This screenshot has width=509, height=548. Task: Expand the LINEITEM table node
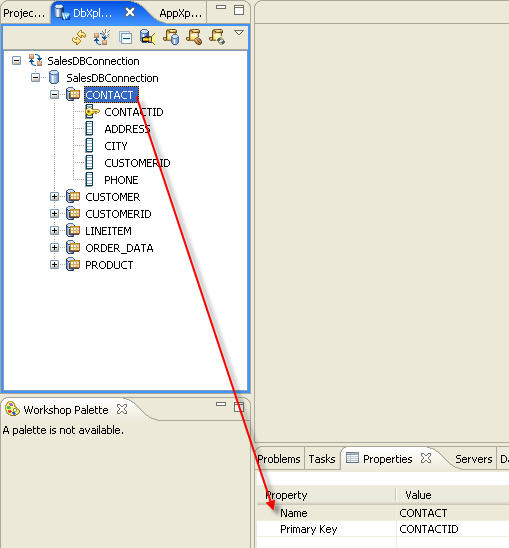[54, 230]
